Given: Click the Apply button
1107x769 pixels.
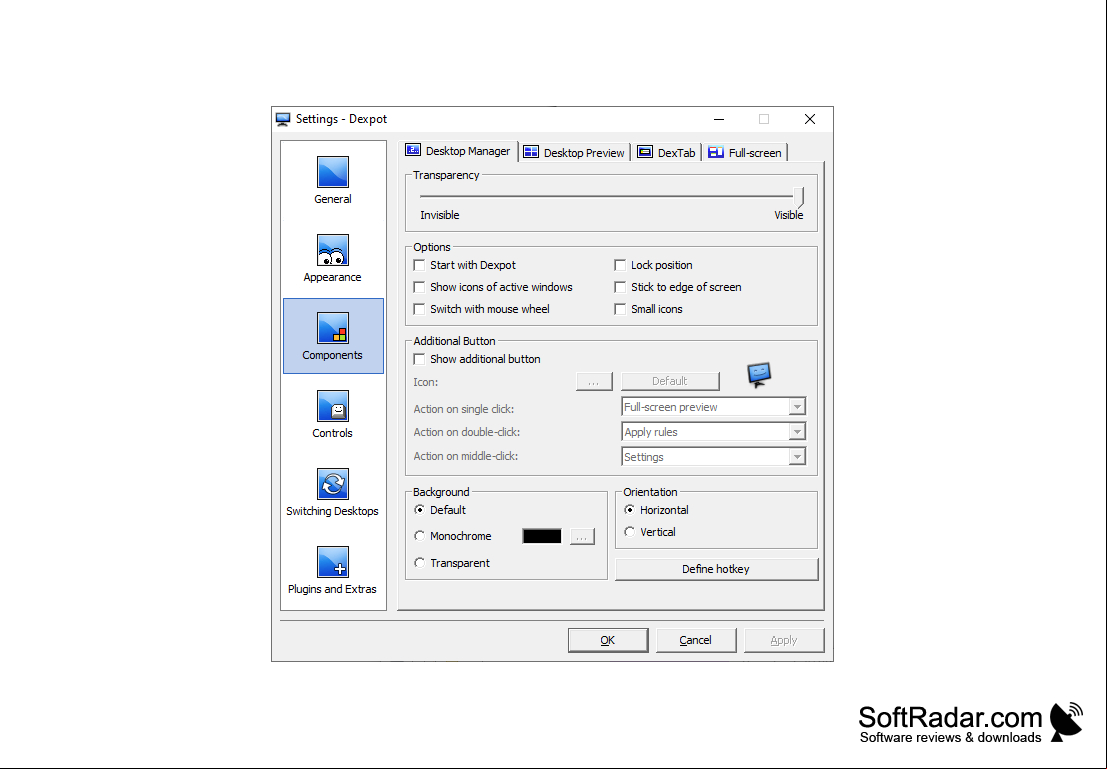Looking at the screenshot, I should click(784, 640).
